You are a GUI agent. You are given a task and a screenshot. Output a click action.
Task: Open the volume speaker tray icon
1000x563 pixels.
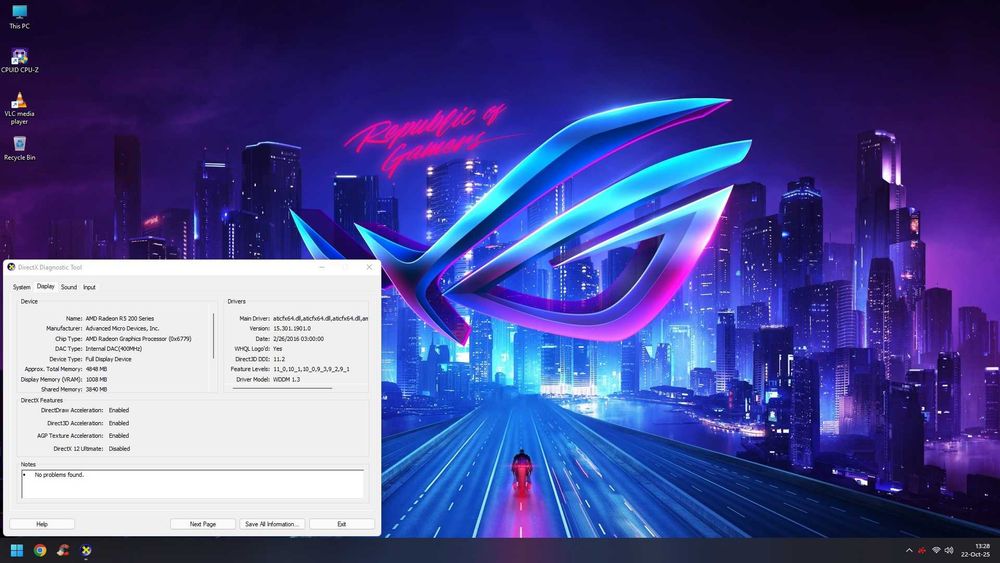[949, 550]
